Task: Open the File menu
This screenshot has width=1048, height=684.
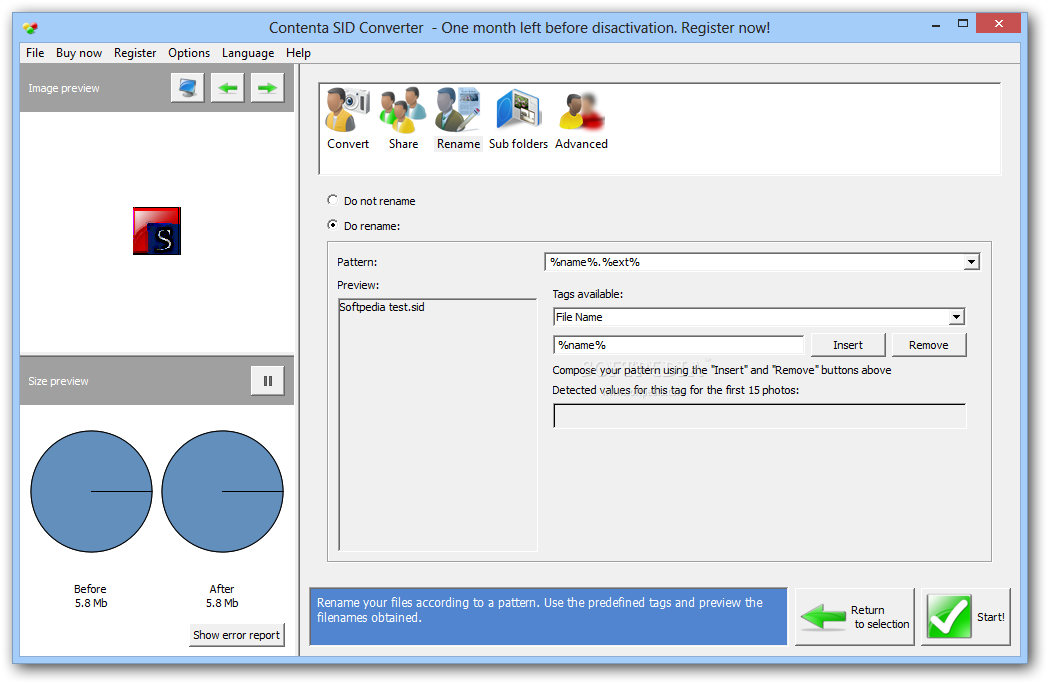Action: coord(35,53)
